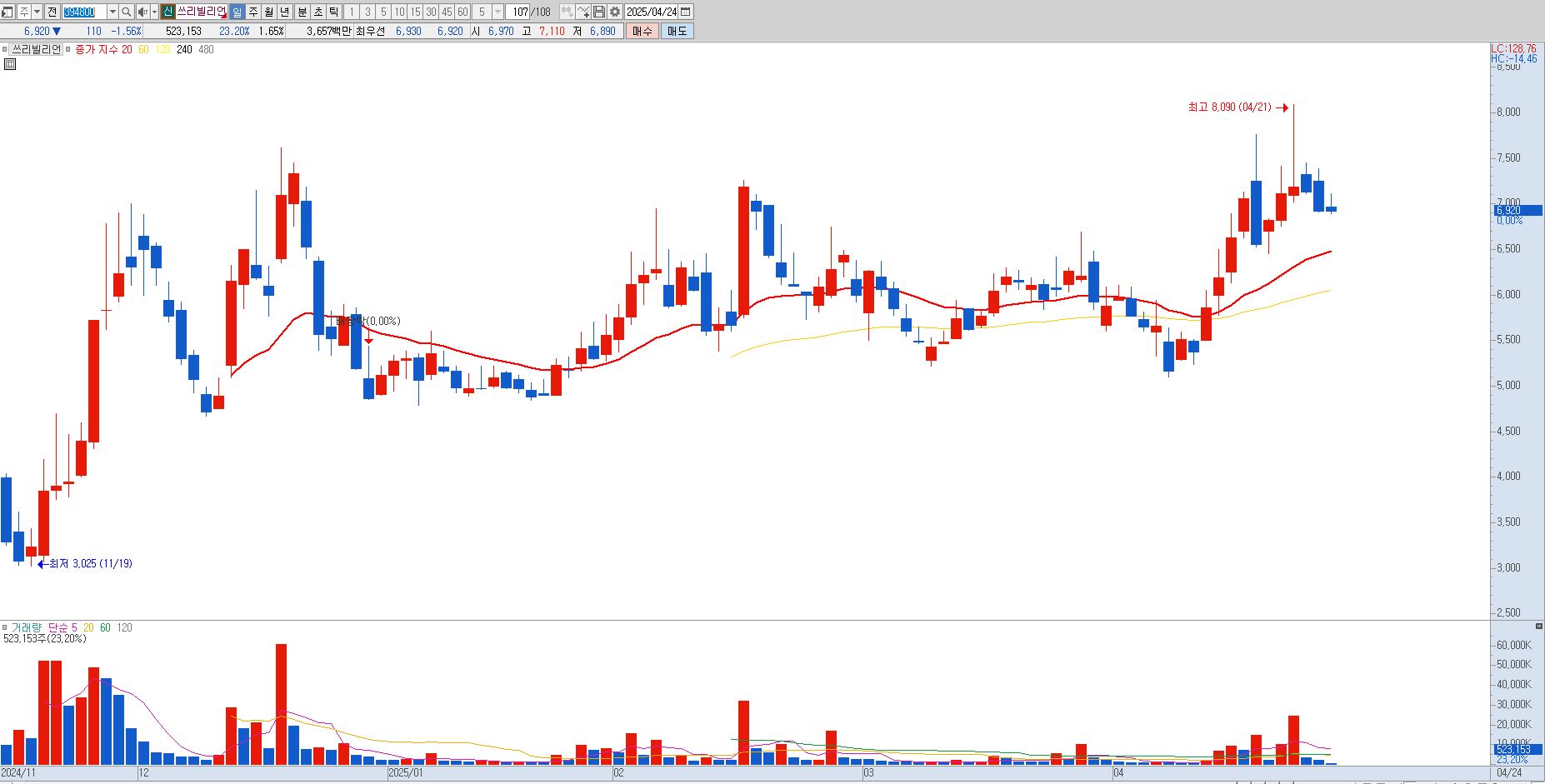Expand the speaker options dropdown arrow

tap(154, 12)
